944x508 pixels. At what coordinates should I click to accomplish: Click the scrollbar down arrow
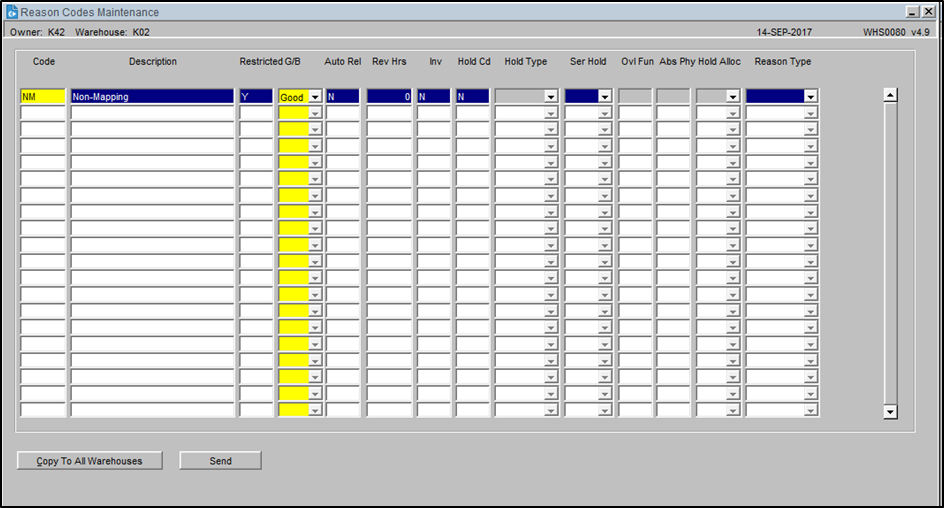[x=890, y=412]
